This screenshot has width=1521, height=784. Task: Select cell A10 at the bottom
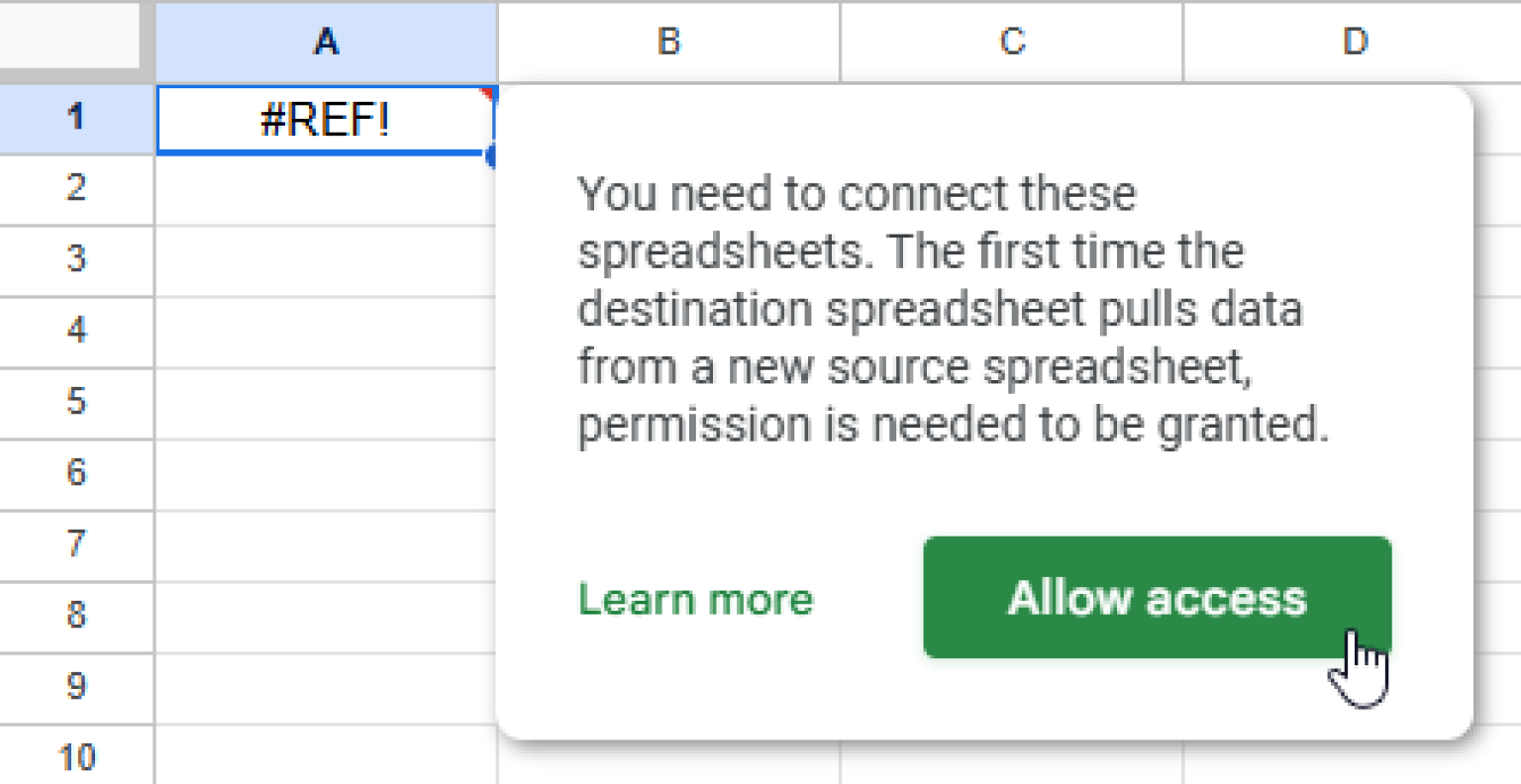click(x=327, y=756)
